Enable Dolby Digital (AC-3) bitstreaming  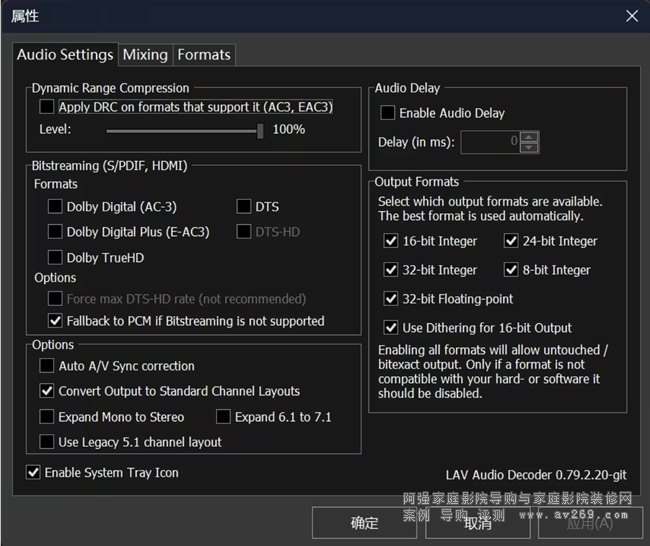(x=55, y=207)
